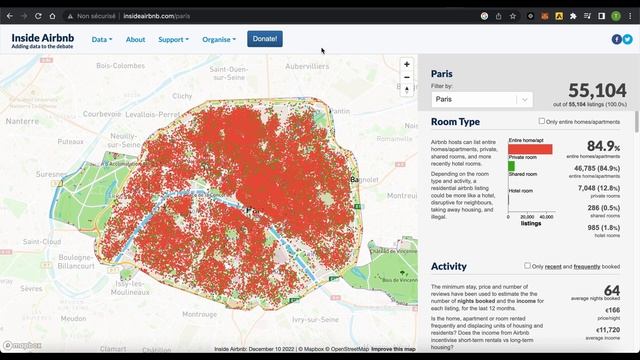Go back to the previous page
Image resolution: width=640 pixels, height=360 pixels.
(x=9, y=16)
